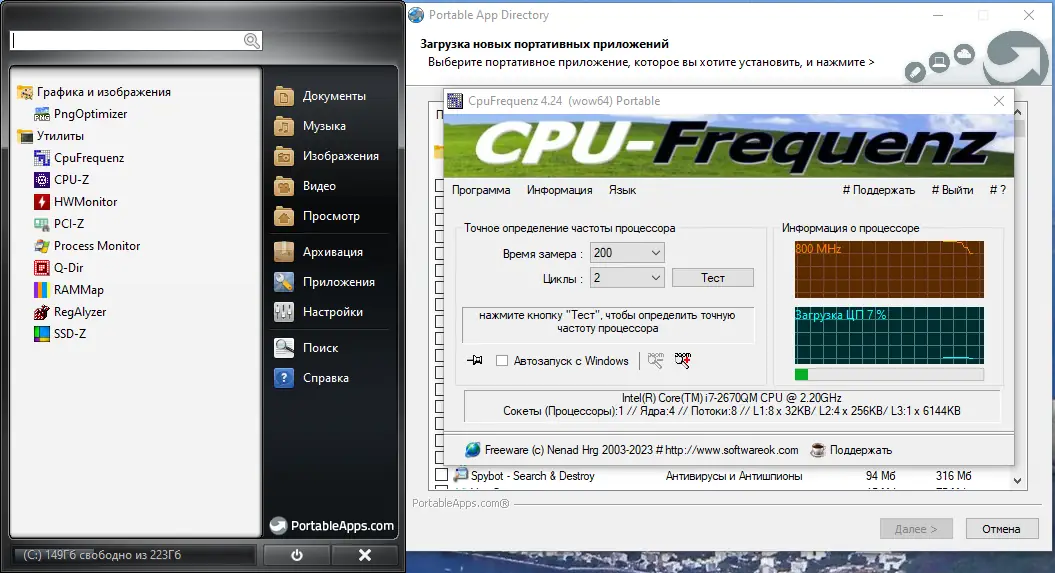Click the Тест button

(713, 278)
